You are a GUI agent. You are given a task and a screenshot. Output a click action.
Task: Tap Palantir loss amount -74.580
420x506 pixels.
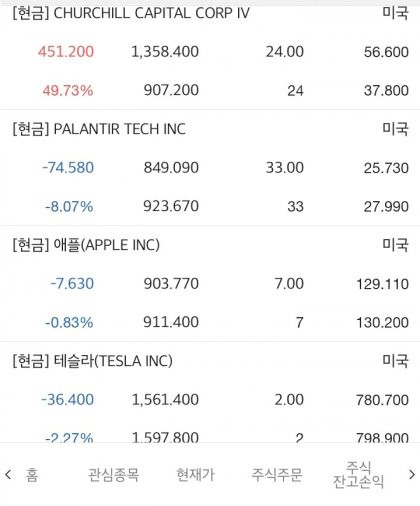tap(68, 168)
